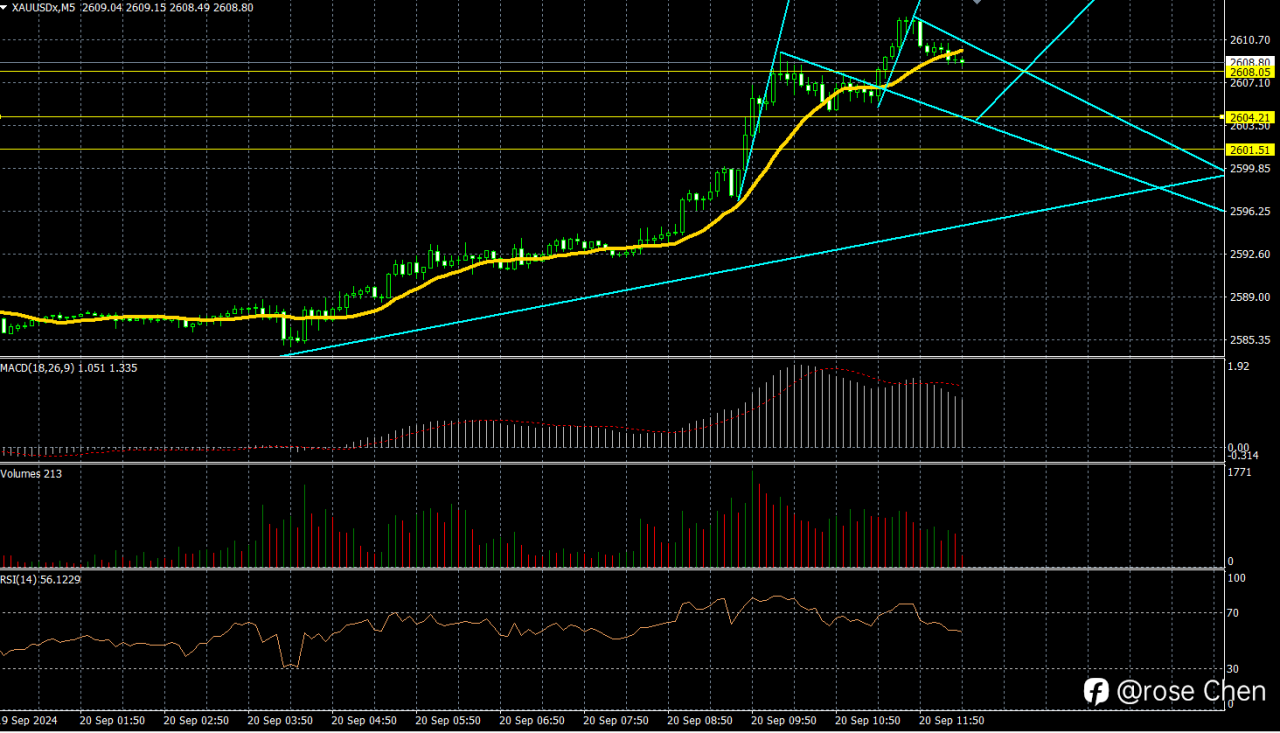Click the RSI(14) 56.1229 indicator label
1280x733 pixels.
[41, 578]
